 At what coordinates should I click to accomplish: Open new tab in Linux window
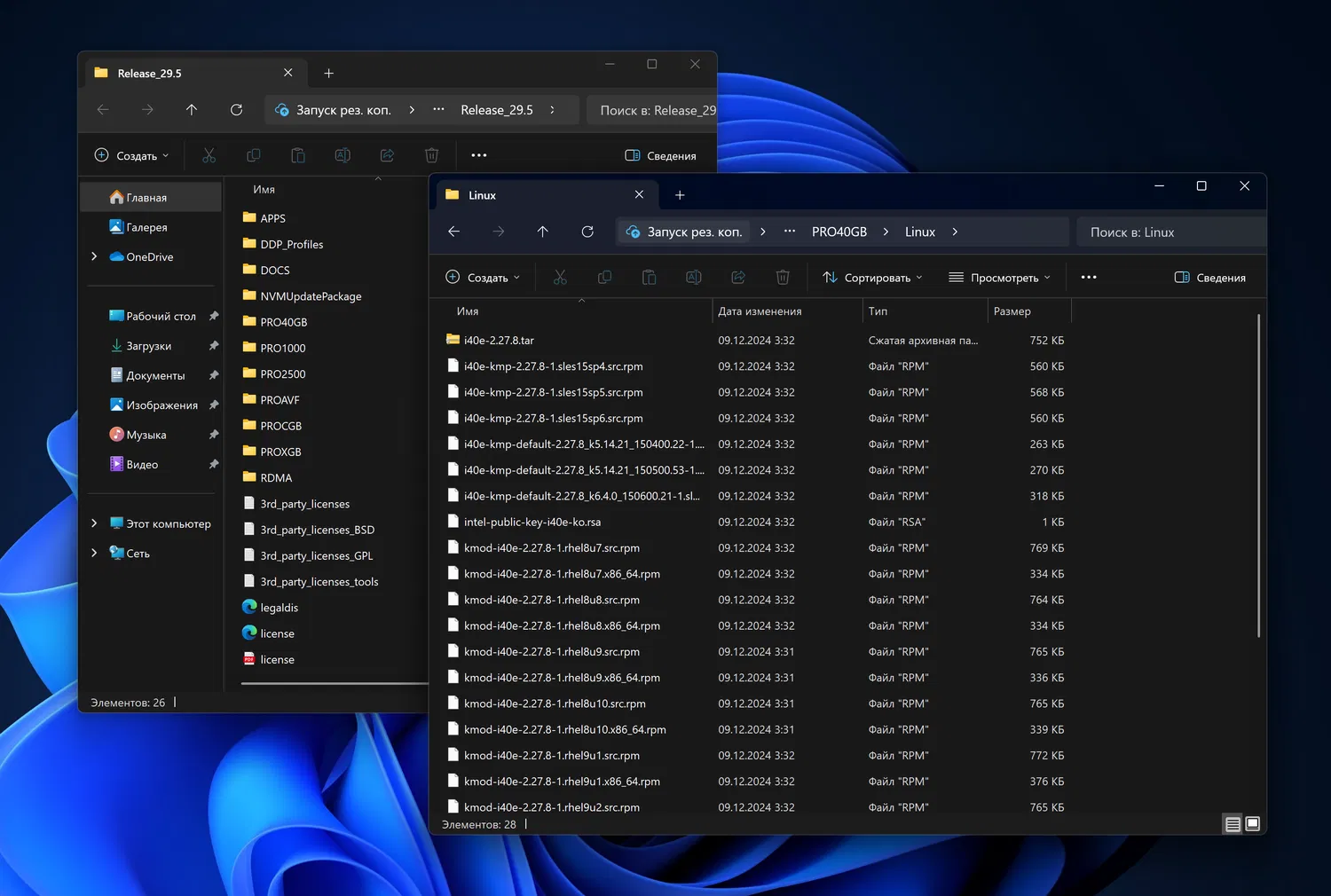click(680, 195)
